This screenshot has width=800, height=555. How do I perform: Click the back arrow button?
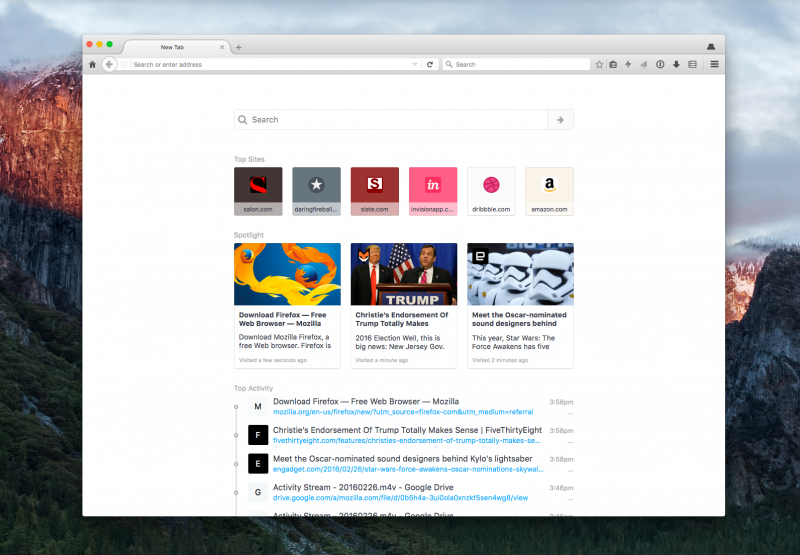tap(109, 64)
